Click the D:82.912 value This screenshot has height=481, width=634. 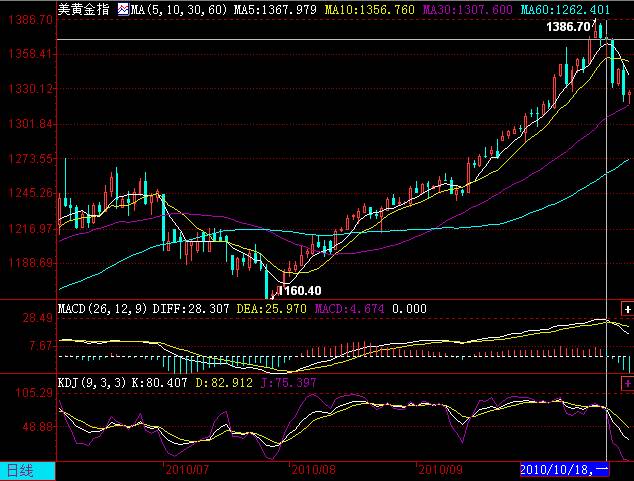pos(224,382)
